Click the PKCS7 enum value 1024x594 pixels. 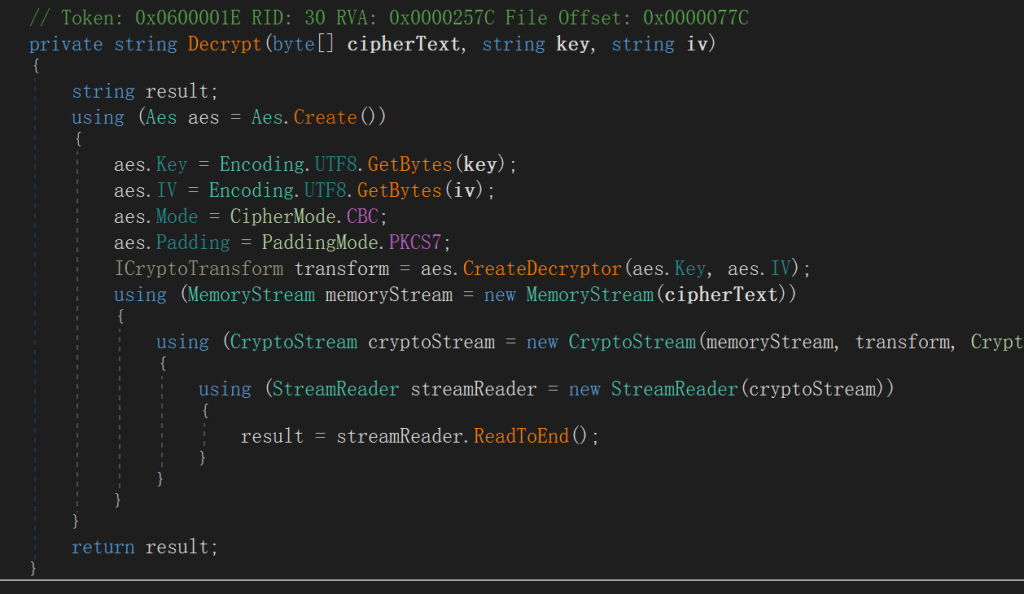point(415,243)
